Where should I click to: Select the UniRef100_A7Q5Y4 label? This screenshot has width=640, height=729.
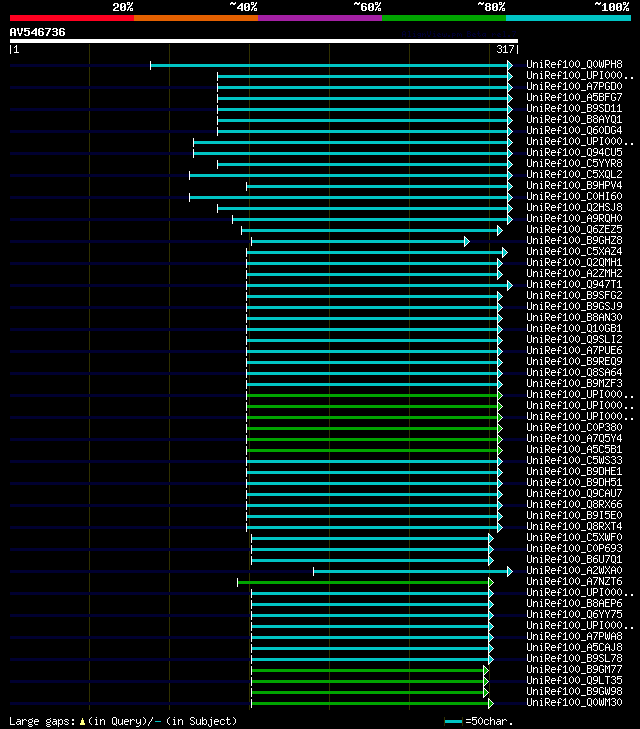pyautogui.click(x=574, y=438)
